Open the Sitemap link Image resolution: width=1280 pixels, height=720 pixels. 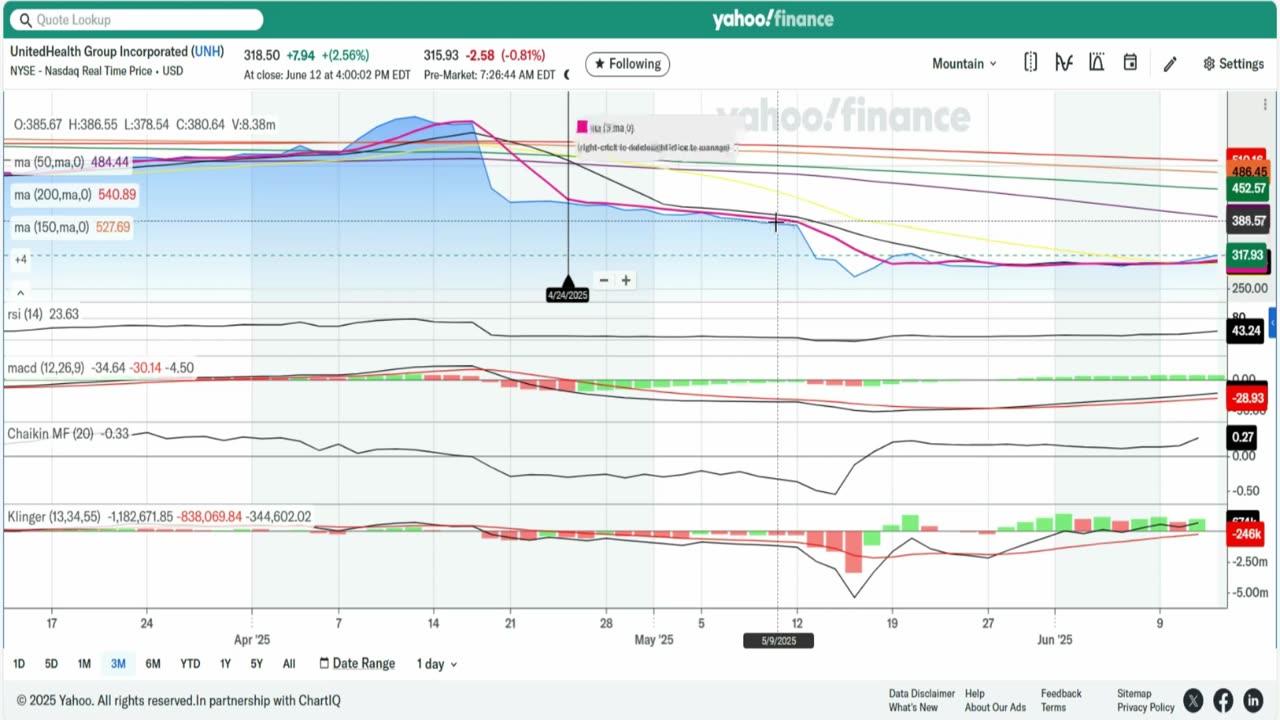coord(1134,693)
